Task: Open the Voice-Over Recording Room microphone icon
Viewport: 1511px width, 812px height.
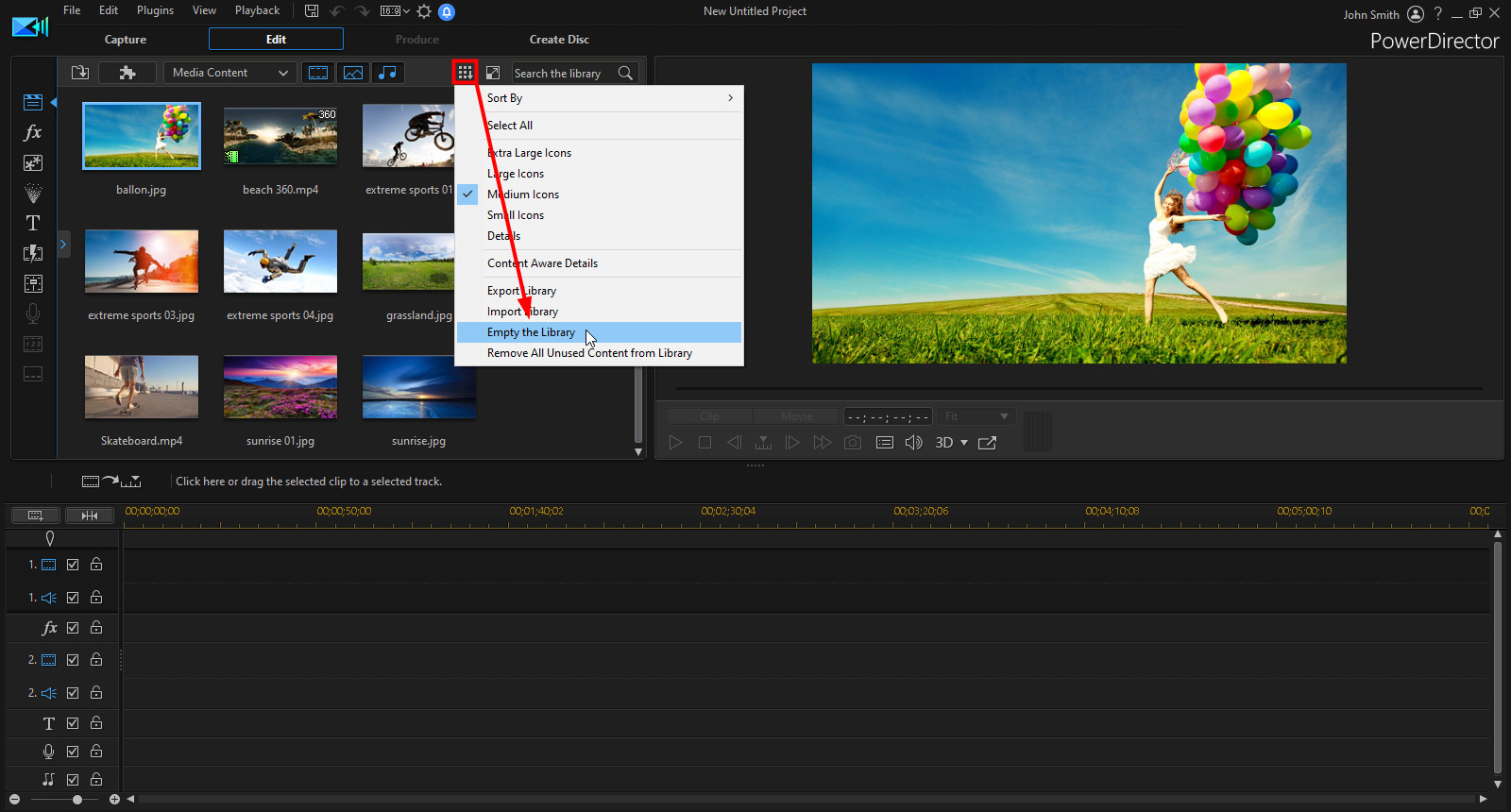Action: point(33,313)
